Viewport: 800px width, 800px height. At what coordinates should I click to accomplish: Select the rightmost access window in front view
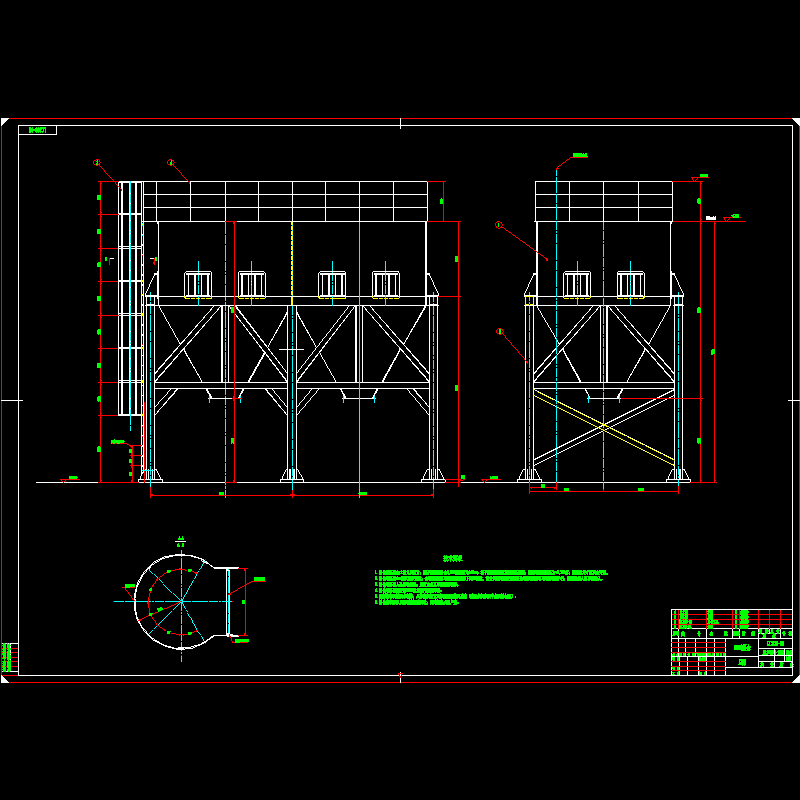[386, 284]
